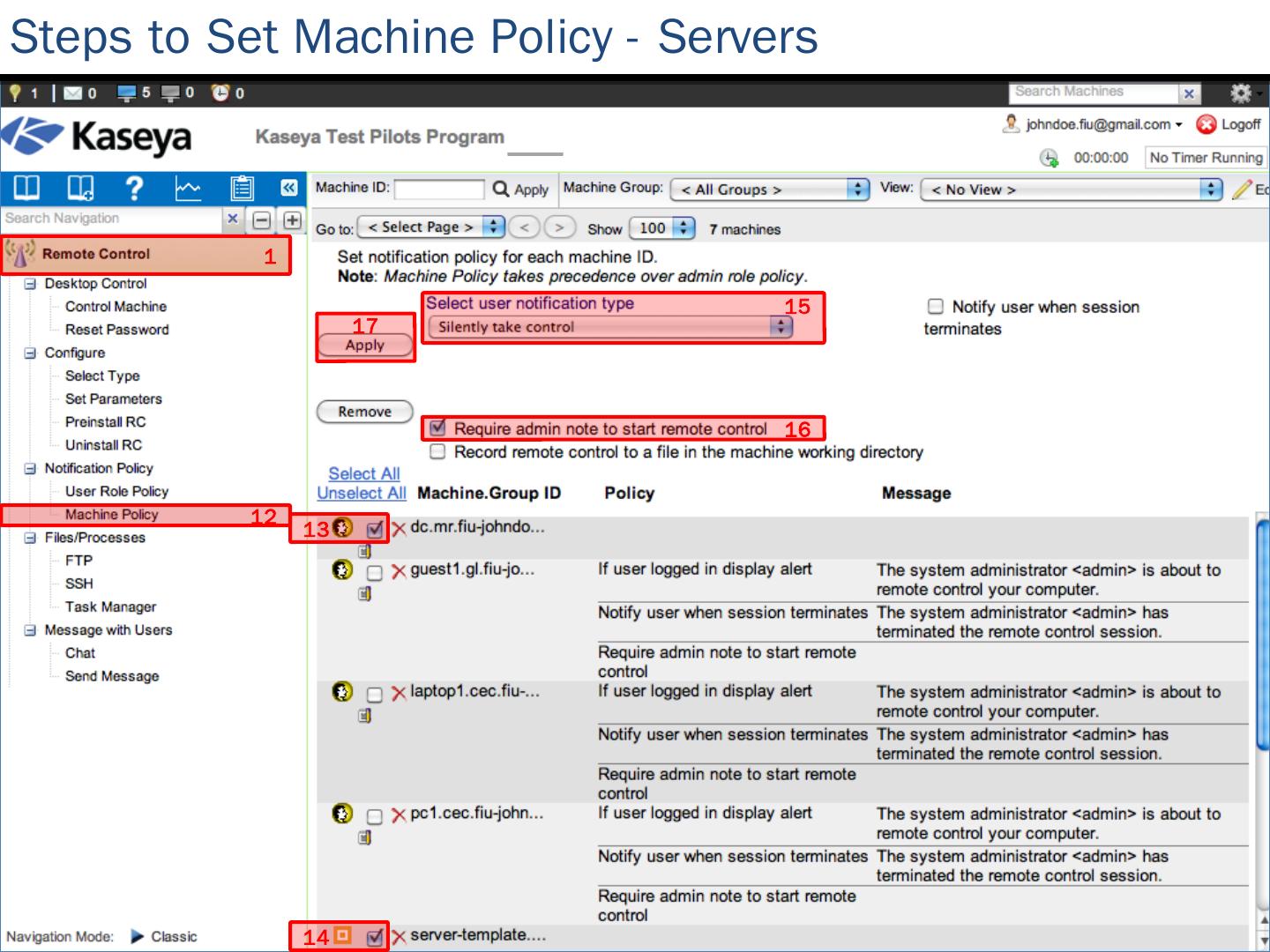Click the Unselect All link

[x=362, y=494]
